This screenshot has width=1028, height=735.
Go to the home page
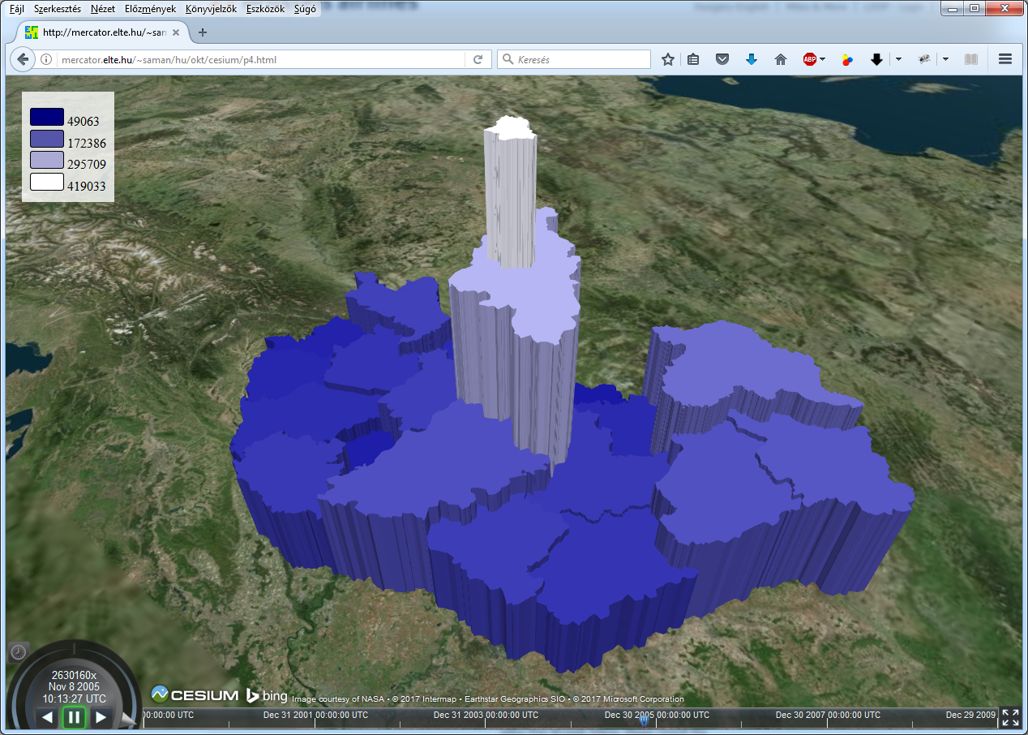click(780, 59)
